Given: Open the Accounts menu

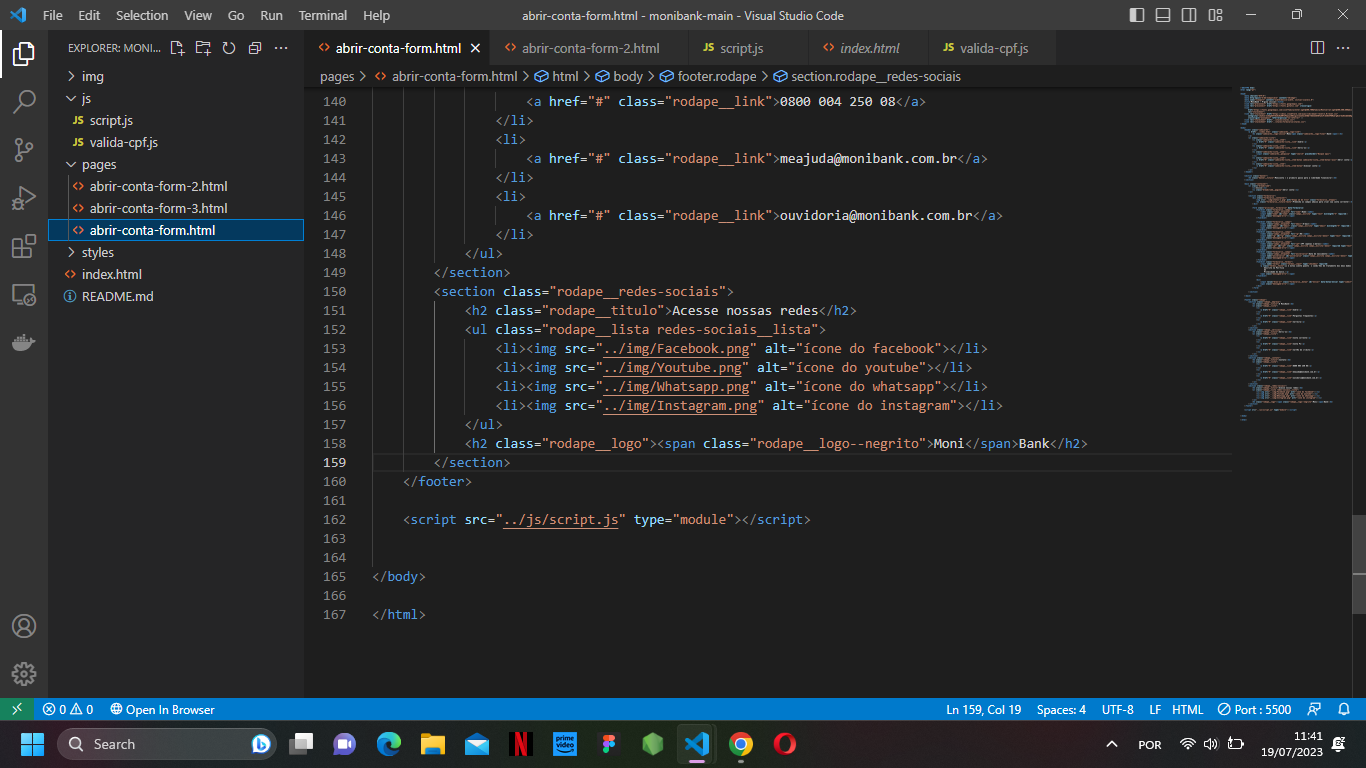Looking at the screenshot, I should pos(24,626).
